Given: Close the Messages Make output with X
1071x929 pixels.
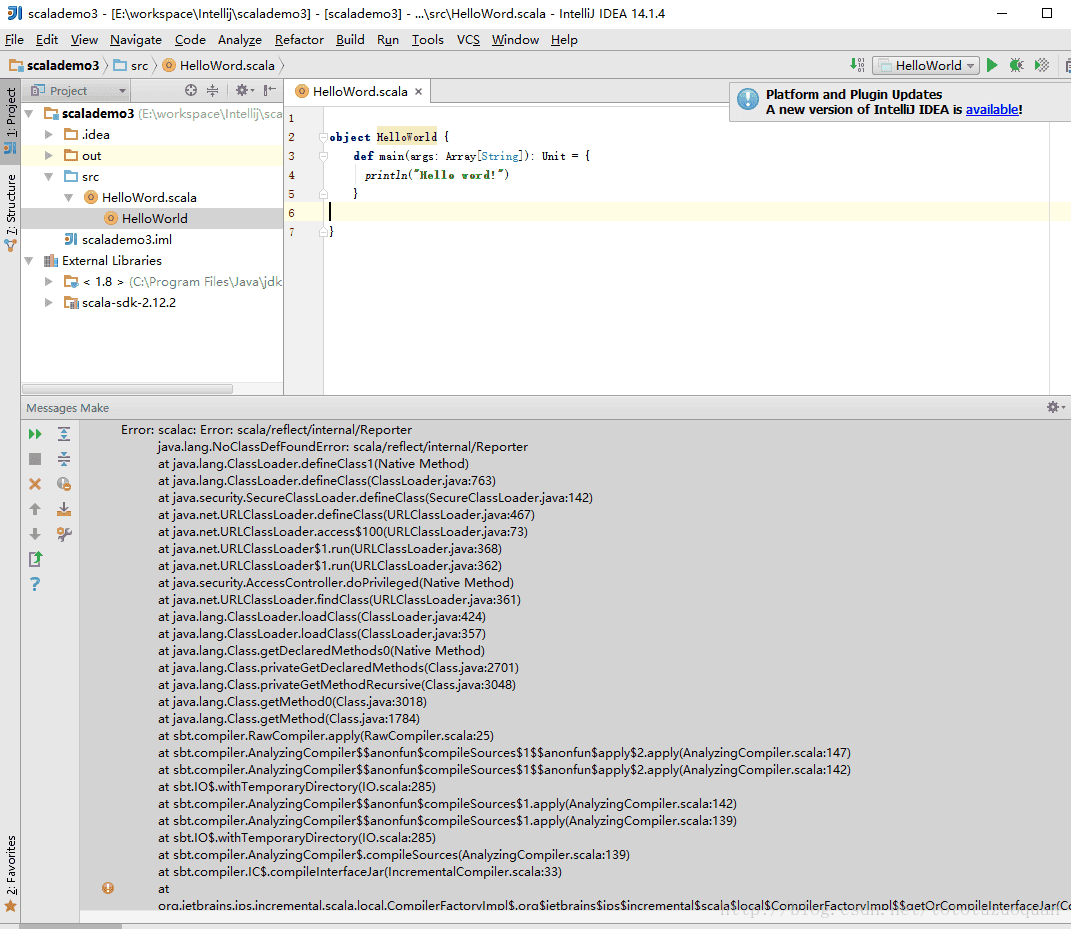Looking at the screenshot, I should pyautogui.click(x=35, y=484).
